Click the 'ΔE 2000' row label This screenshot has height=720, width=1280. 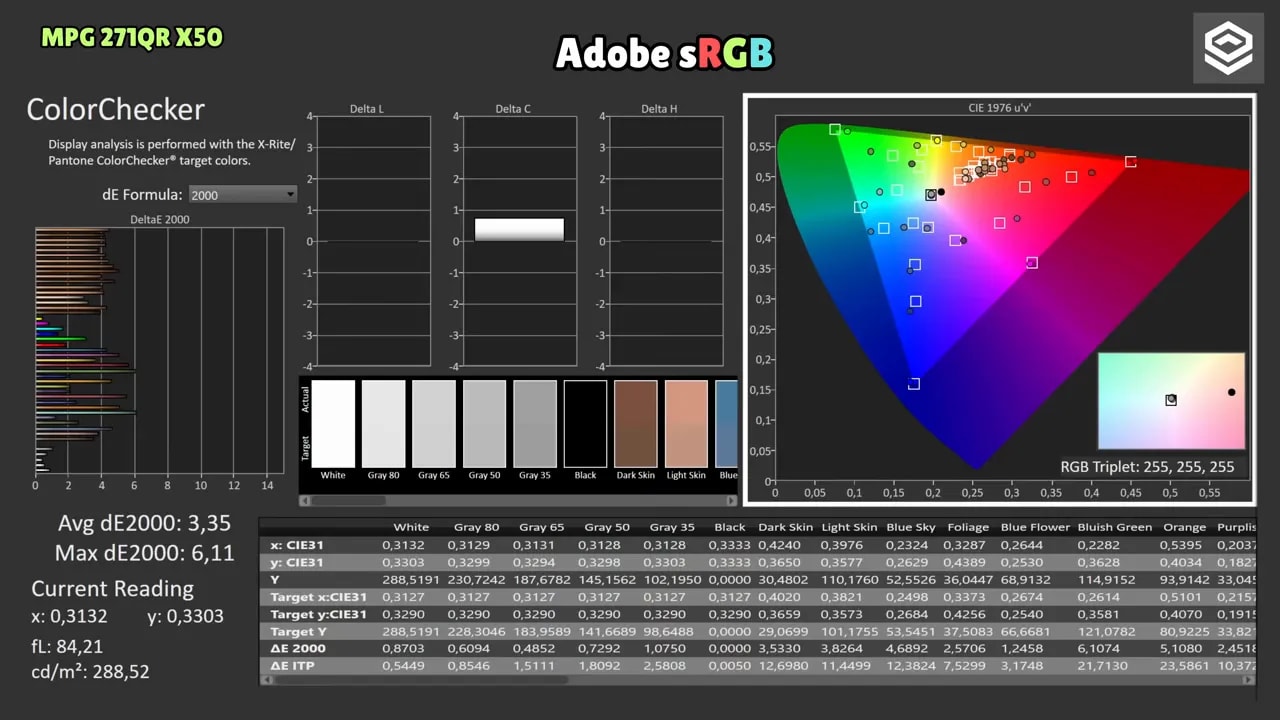(299, 648)
